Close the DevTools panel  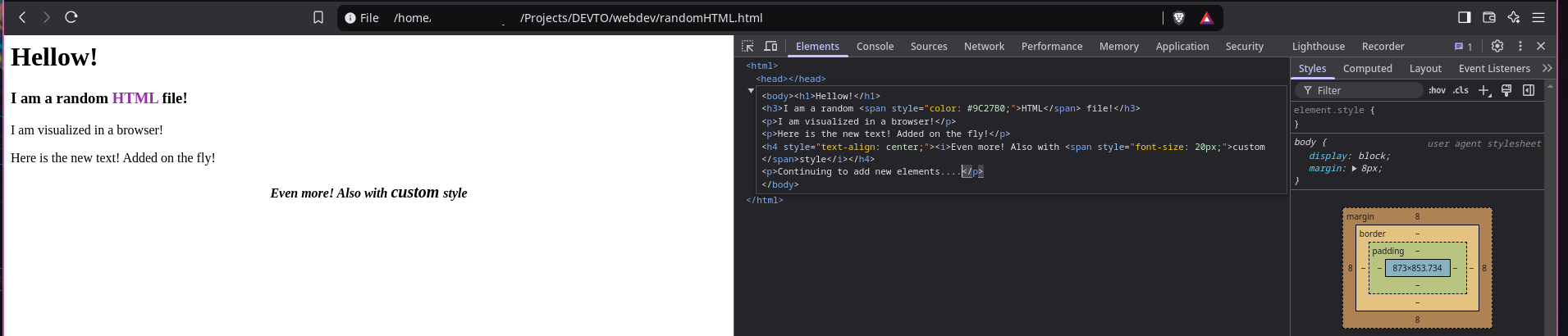1541,46
